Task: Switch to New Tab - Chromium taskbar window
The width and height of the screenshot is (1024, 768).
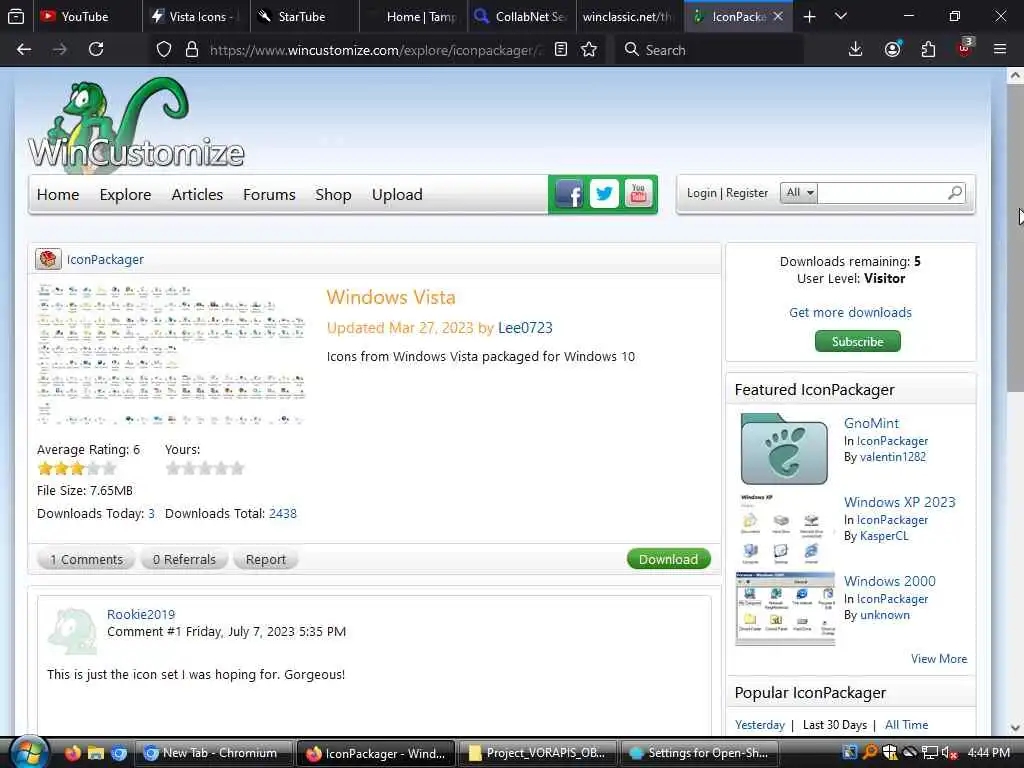Action: tap(215, 753)
